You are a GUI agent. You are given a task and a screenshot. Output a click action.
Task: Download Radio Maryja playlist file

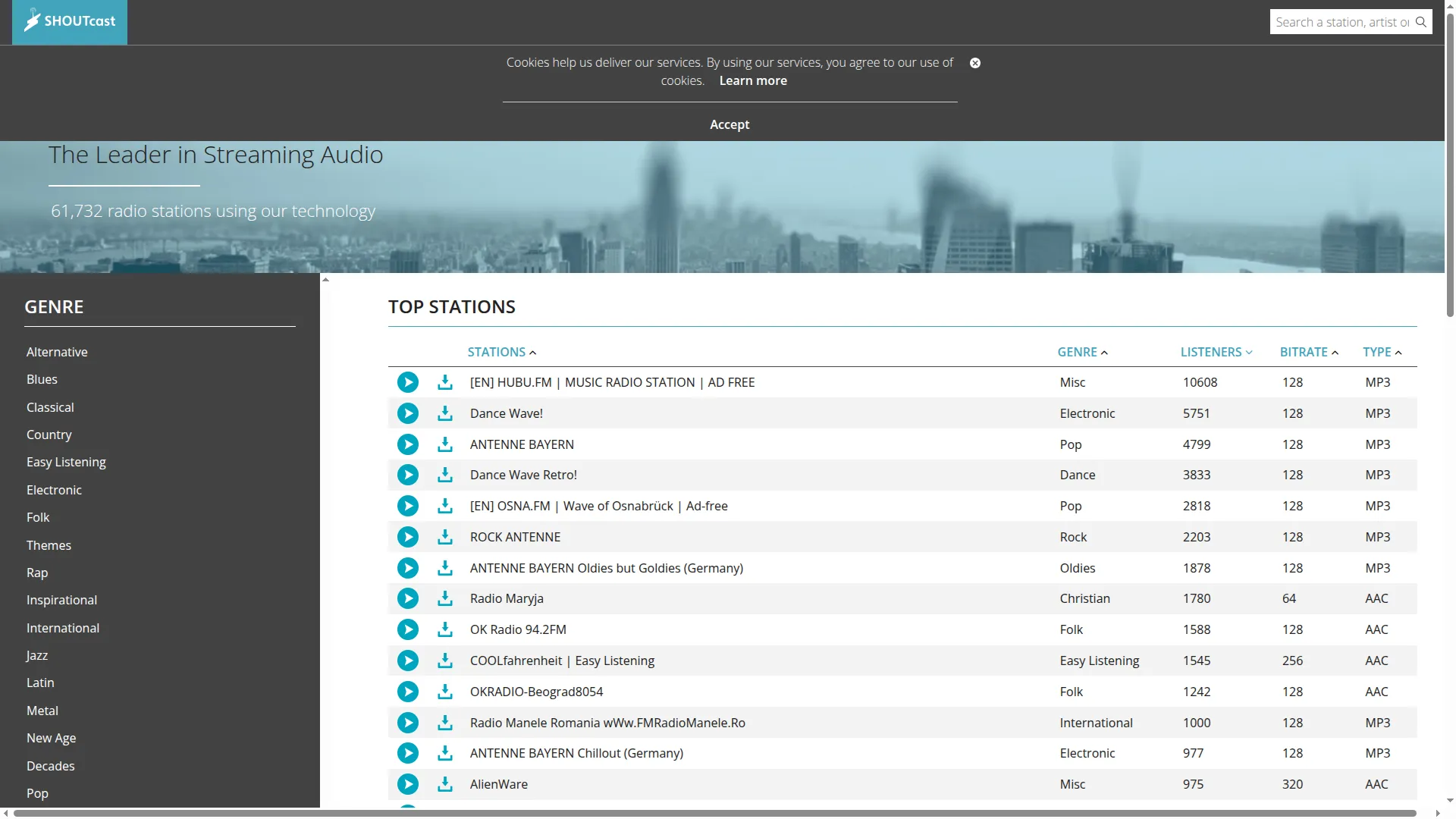(445, 598)
